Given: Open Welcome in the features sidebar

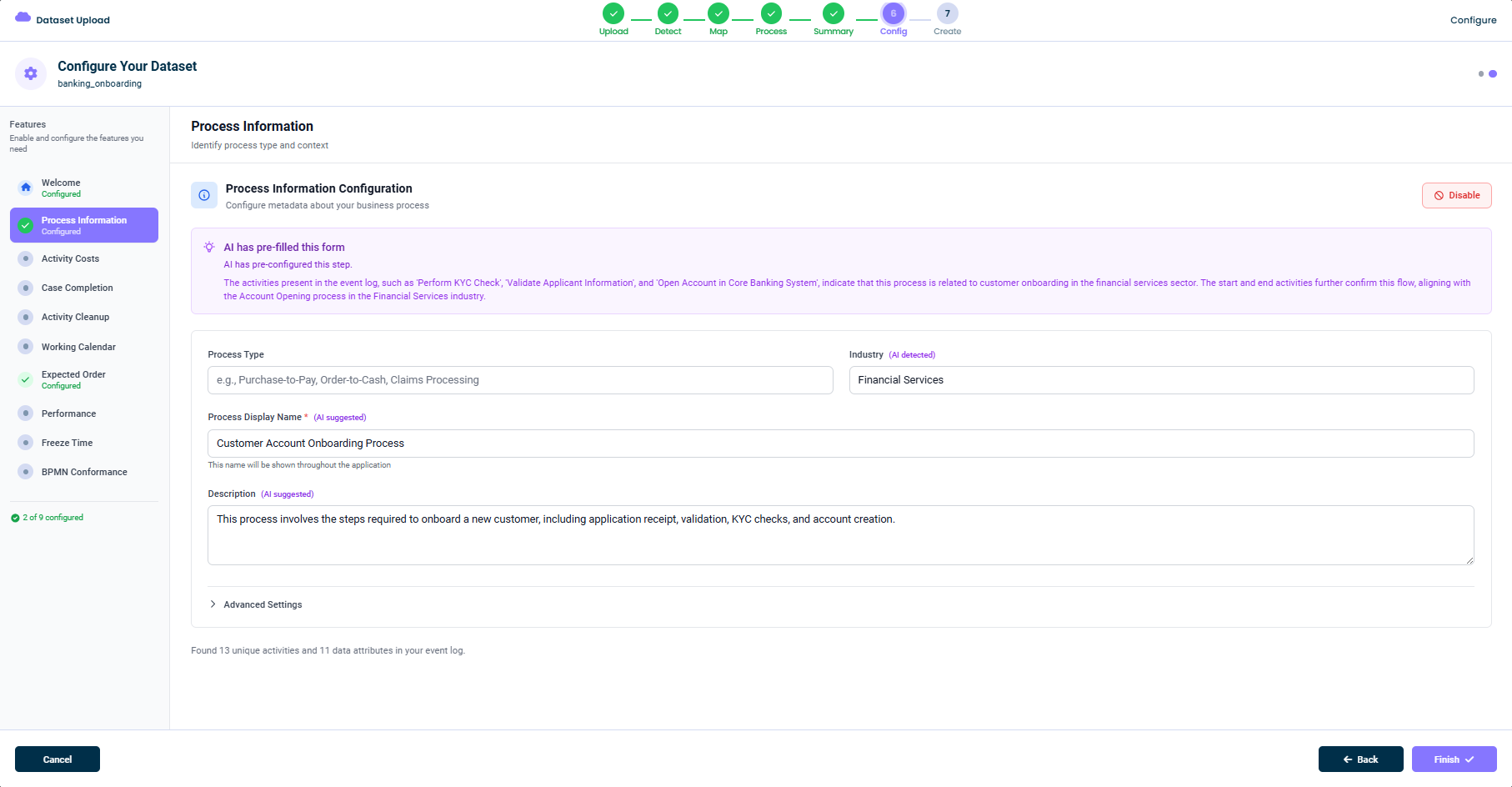Looking at the screenshot, I should (84, 188).
